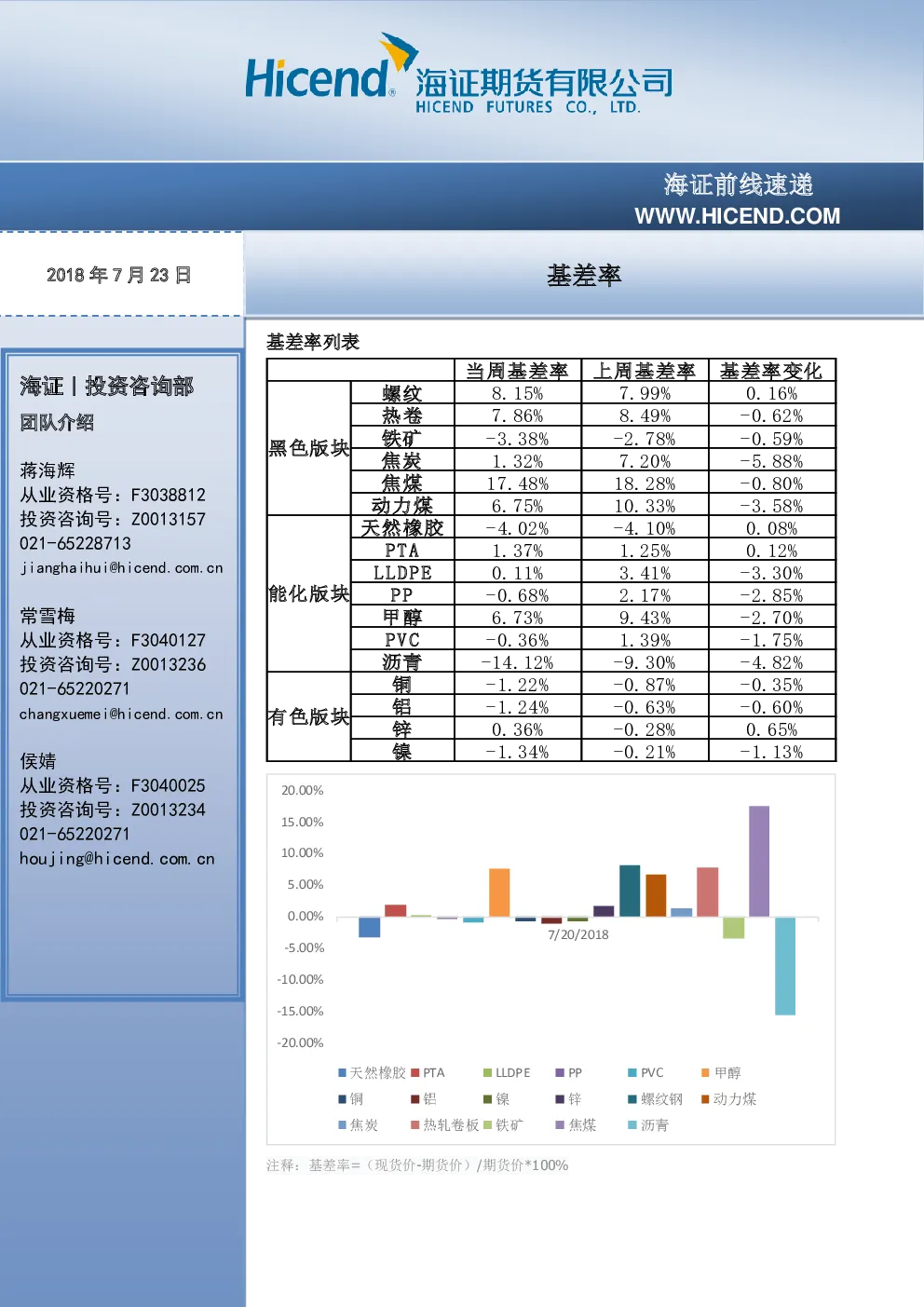This screenshot has height=1307, width=924.
Task: Select the consulting number Z0013236
Action: (168, 664)
